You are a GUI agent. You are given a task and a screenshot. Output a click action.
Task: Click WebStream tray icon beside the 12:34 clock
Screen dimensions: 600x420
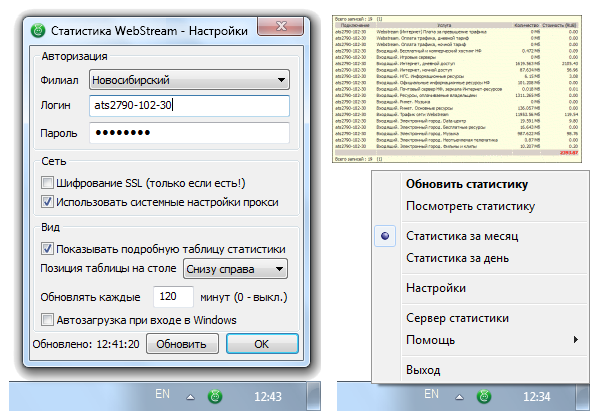(x=484, y=397)
